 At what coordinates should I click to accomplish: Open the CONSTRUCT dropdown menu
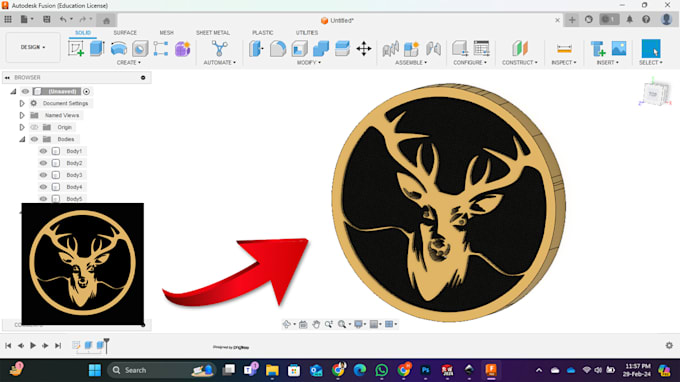pos(520,63)
